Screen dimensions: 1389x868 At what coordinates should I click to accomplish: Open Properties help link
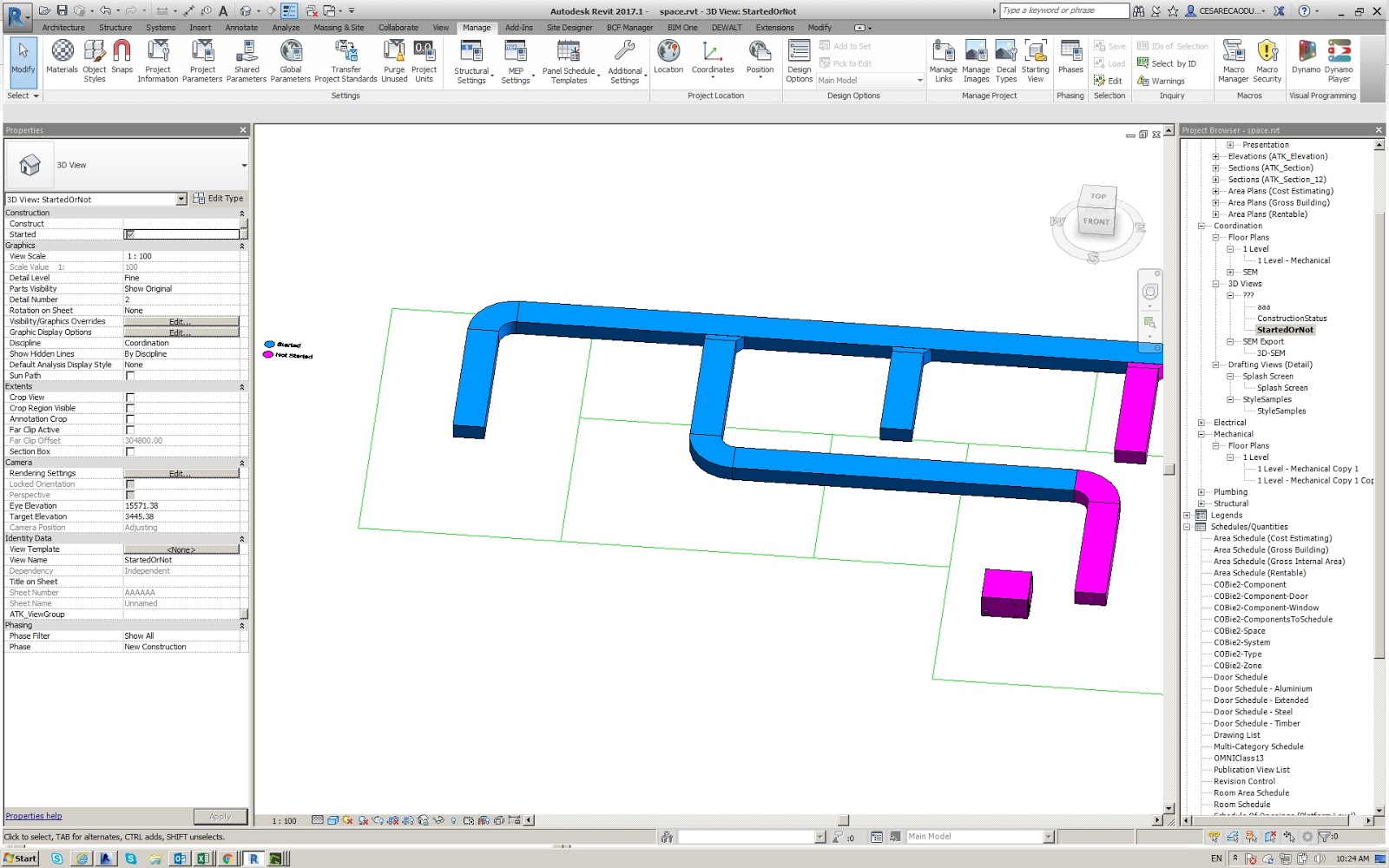click(33, 815)
